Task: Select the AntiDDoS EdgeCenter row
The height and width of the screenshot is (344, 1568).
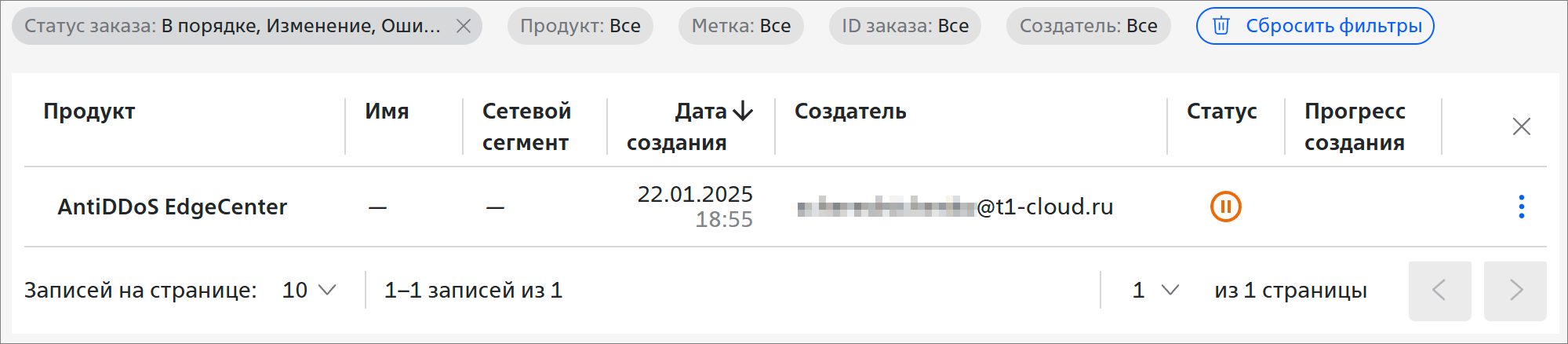Action: point(784,207)
